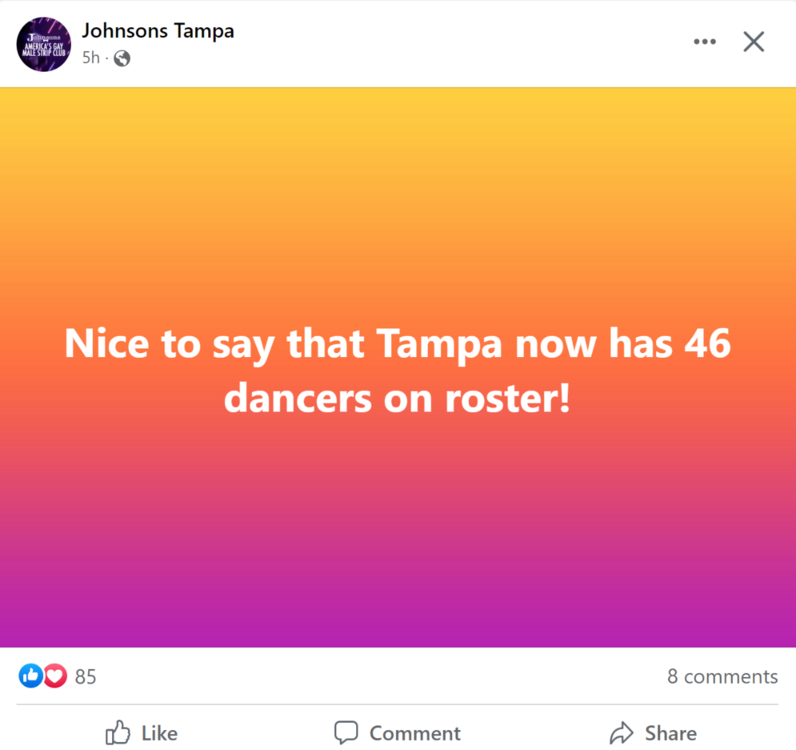Image resolution: width=796 pixels, height=750 pixels.
Task: Open the list of 85 reactions
Action: 86,677
